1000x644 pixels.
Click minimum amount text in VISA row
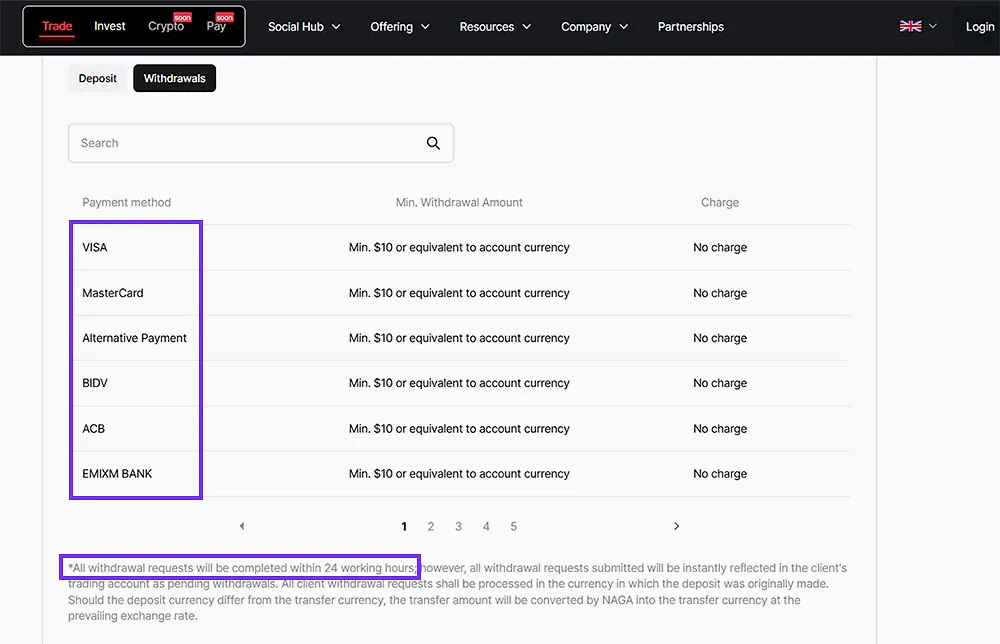(459, 247)
